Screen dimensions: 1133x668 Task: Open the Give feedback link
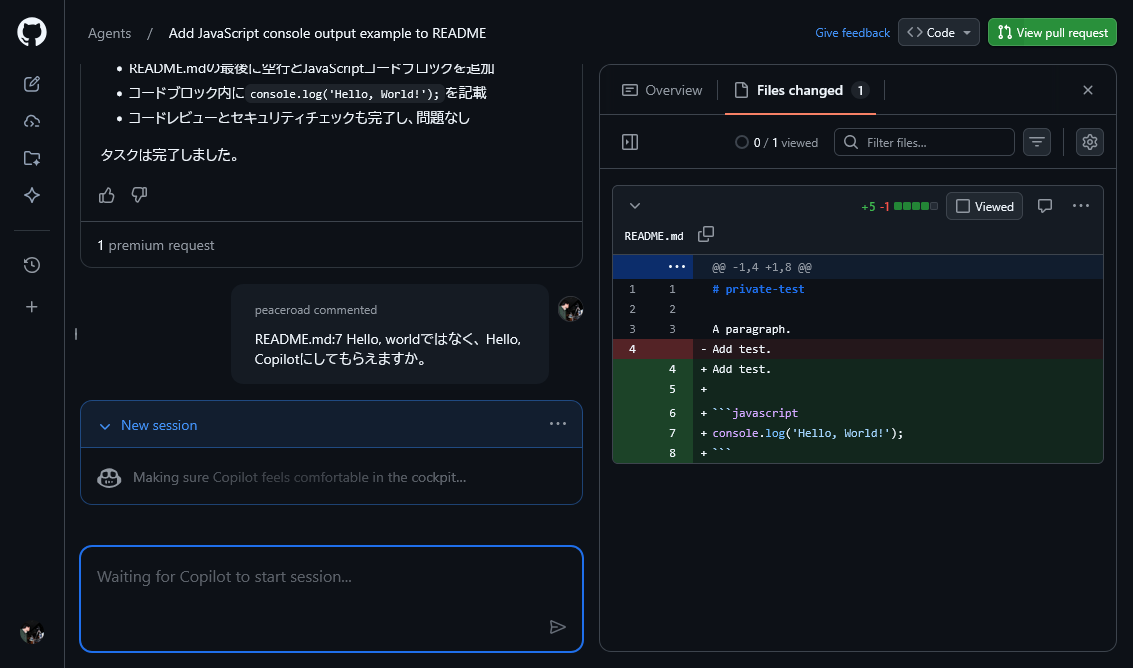click(852, 33)
